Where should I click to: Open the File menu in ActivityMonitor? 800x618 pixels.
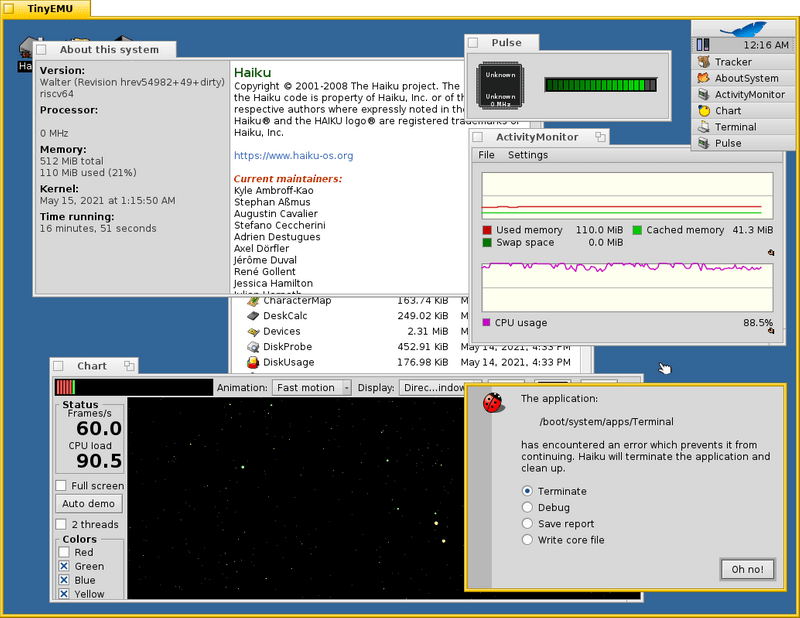coord(486,155)
